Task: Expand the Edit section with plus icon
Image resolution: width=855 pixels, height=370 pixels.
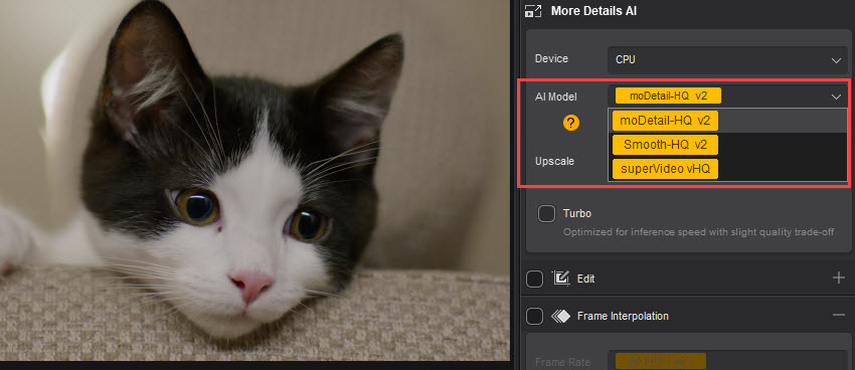Action: point(838,278)
